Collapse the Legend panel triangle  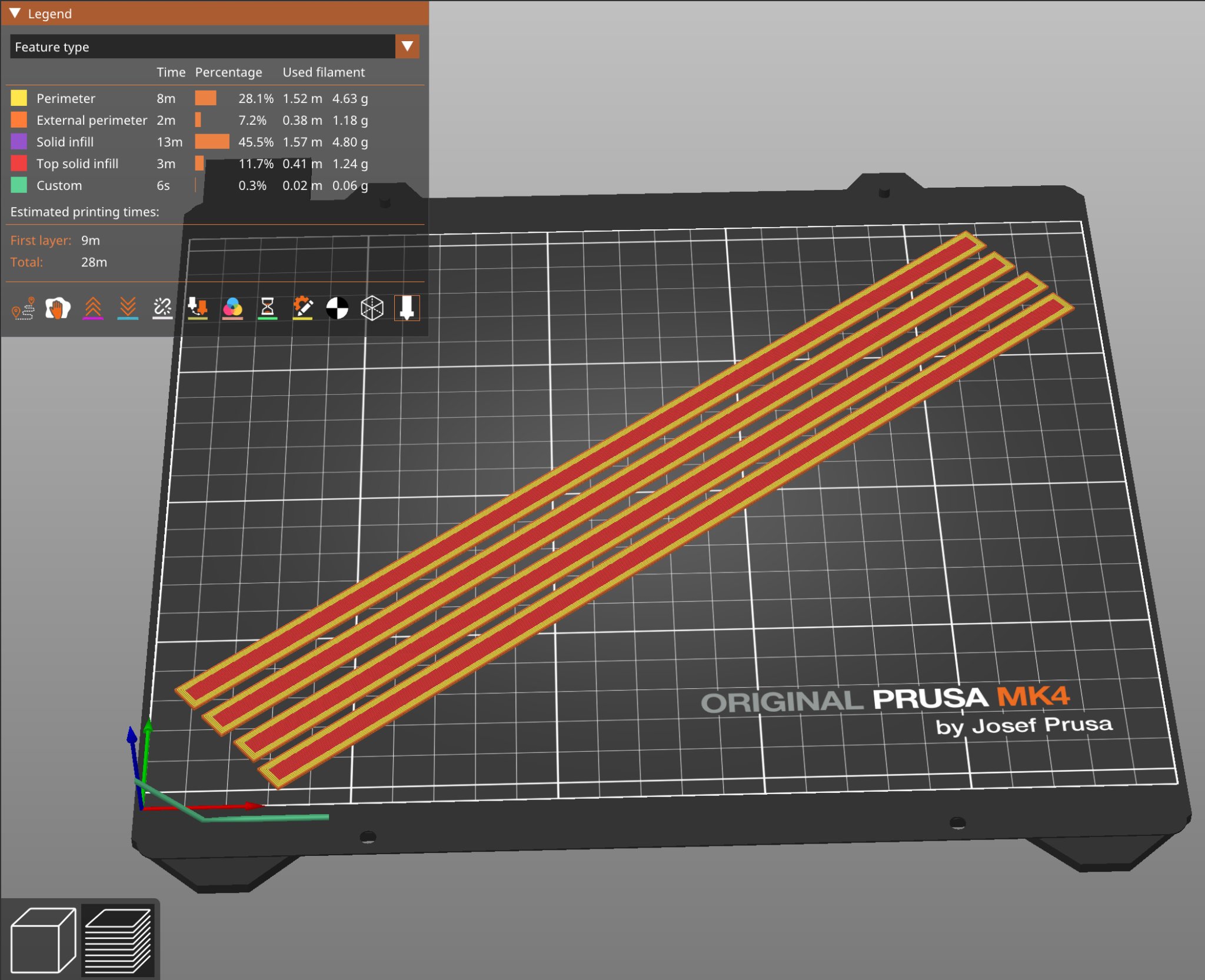click(x=15, y=13)
